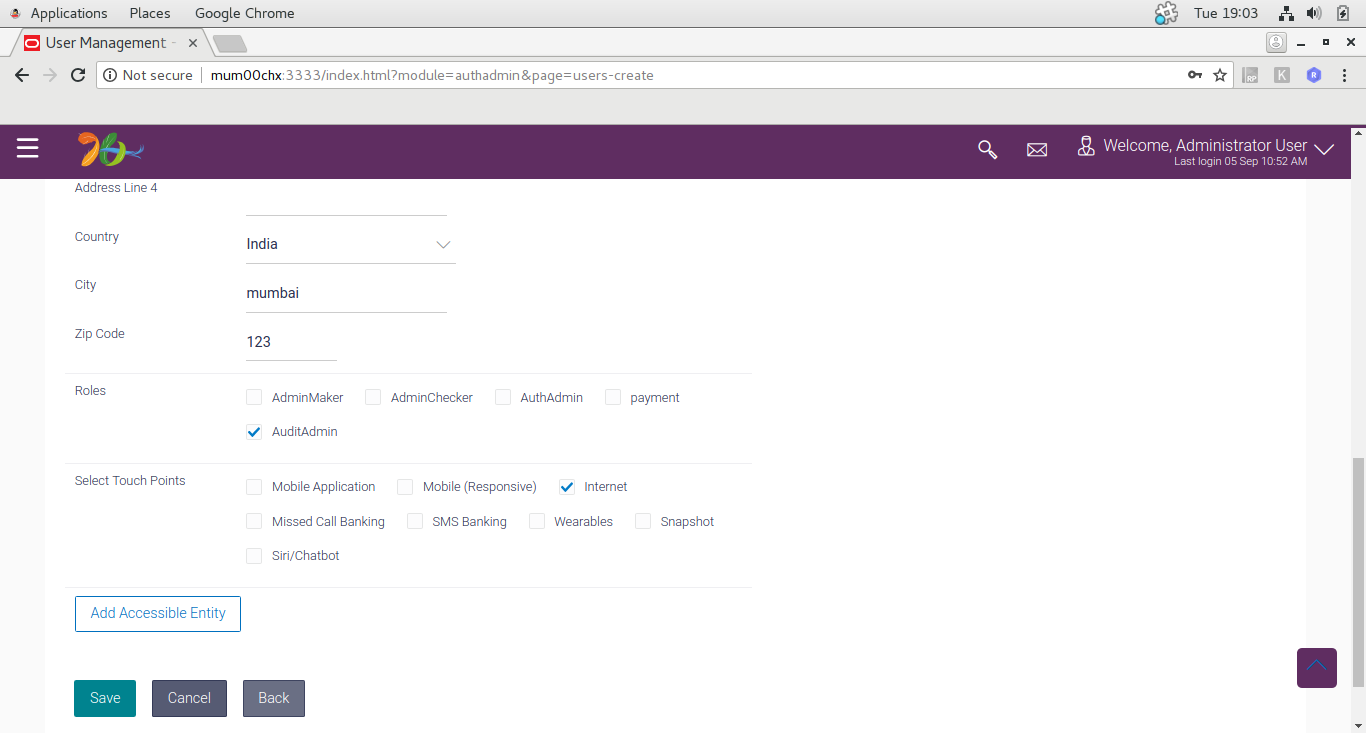Viewport: 1366px width, 733px height.
Task: Open search with magnifier icon
Action: coord(987,150)
